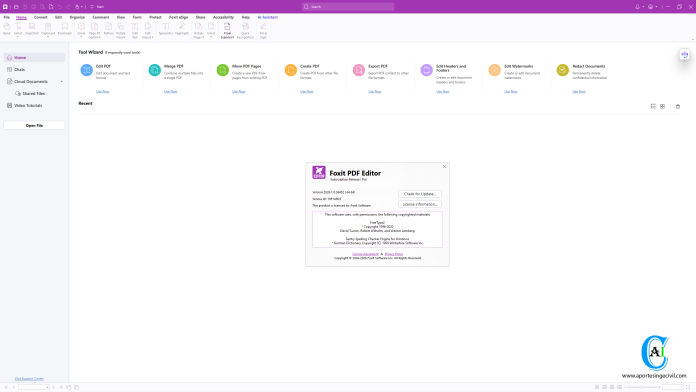Click the Merge PDF wizard icon
The width and height of the screenshot is (696, 392).
(x=154, y=70)
